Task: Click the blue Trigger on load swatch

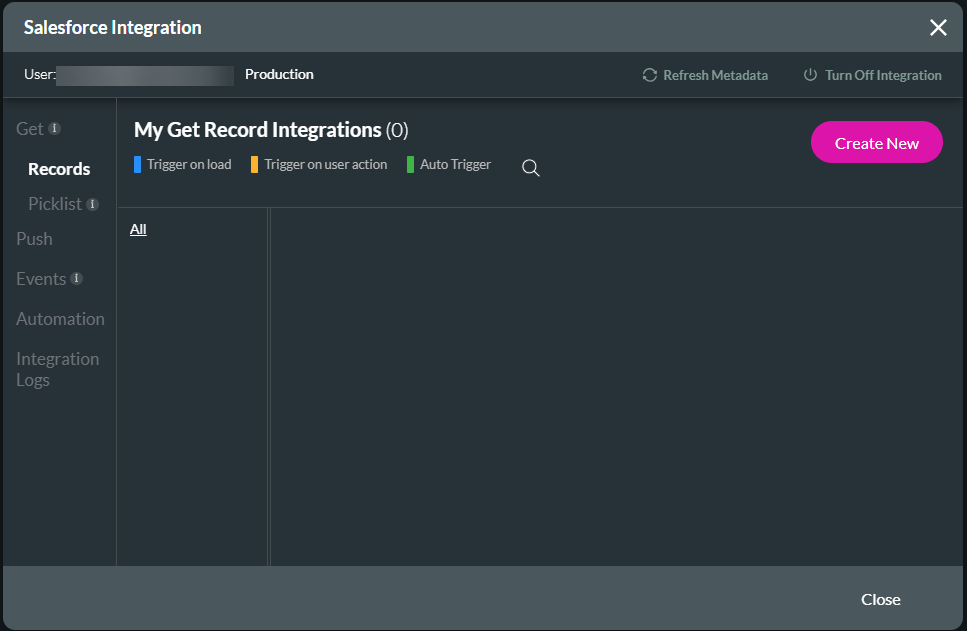Action: 138,165
